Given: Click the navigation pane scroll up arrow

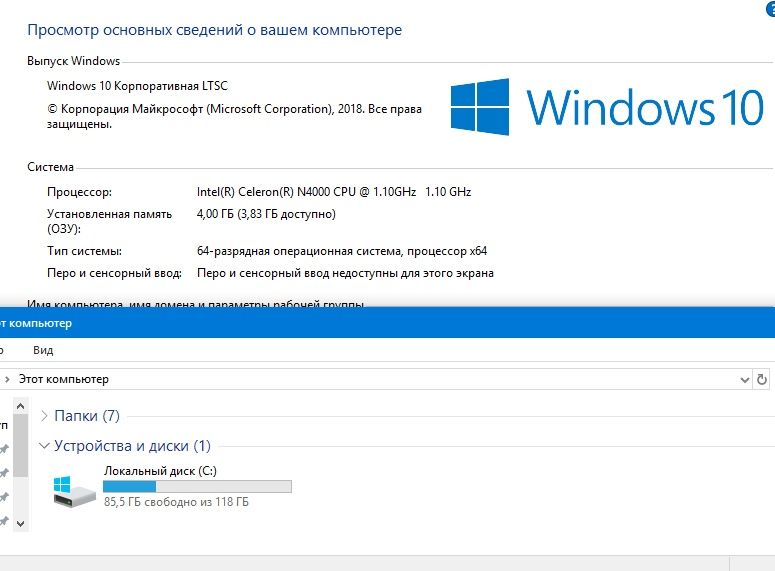Looking at the screenshot, I should (x=20, y=406).
